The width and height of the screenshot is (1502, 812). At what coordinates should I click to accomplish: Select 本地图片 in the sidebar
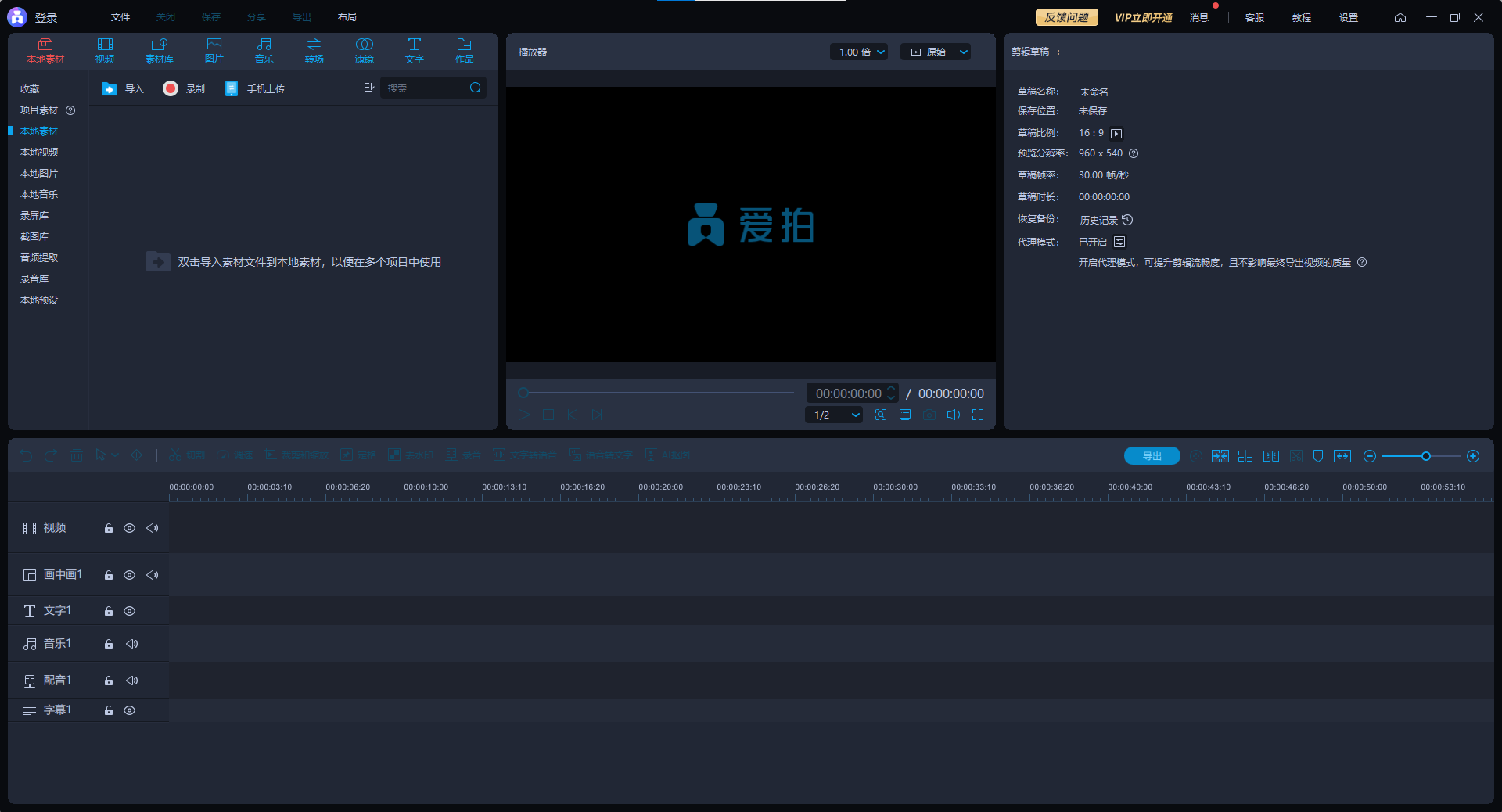39,174
